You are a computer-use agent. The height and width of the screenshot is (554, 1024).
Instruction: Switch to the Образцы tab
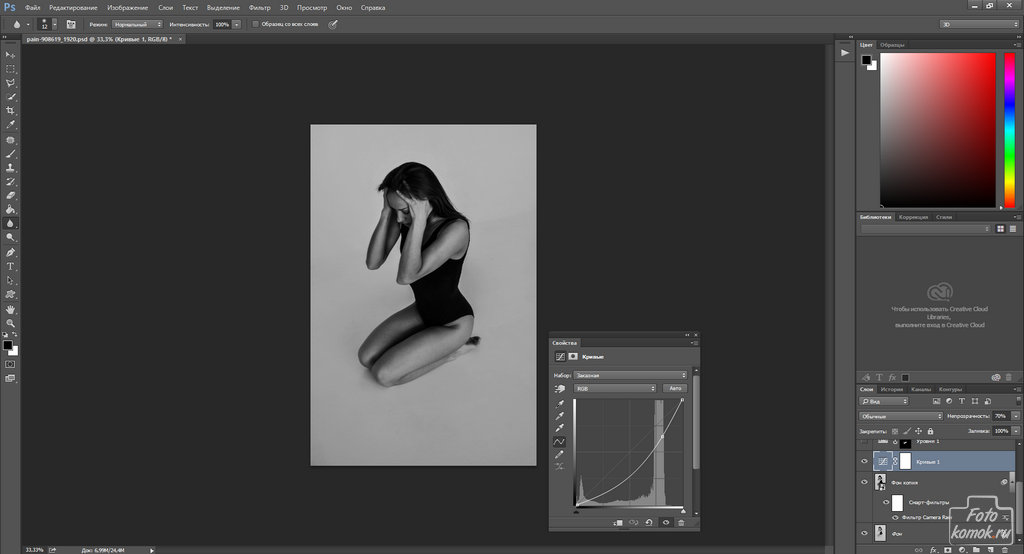(x=892, y=45)
